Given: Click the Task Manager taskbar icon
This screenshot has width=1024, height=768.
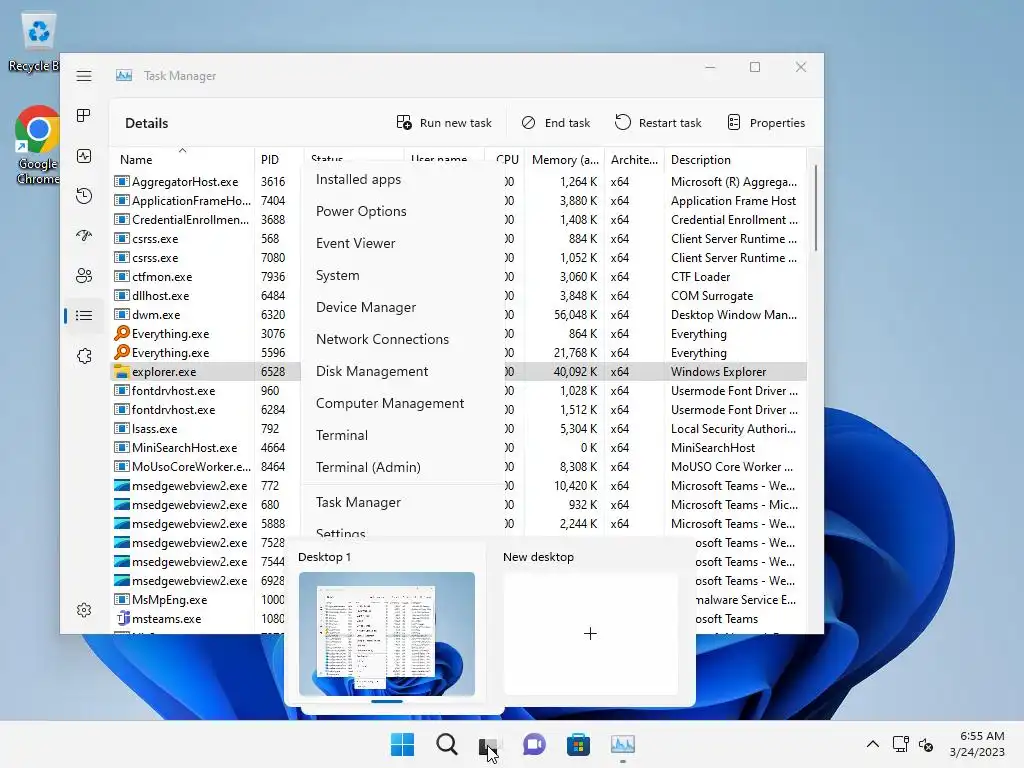Looking at the screenshot, I should click(622, 744).
